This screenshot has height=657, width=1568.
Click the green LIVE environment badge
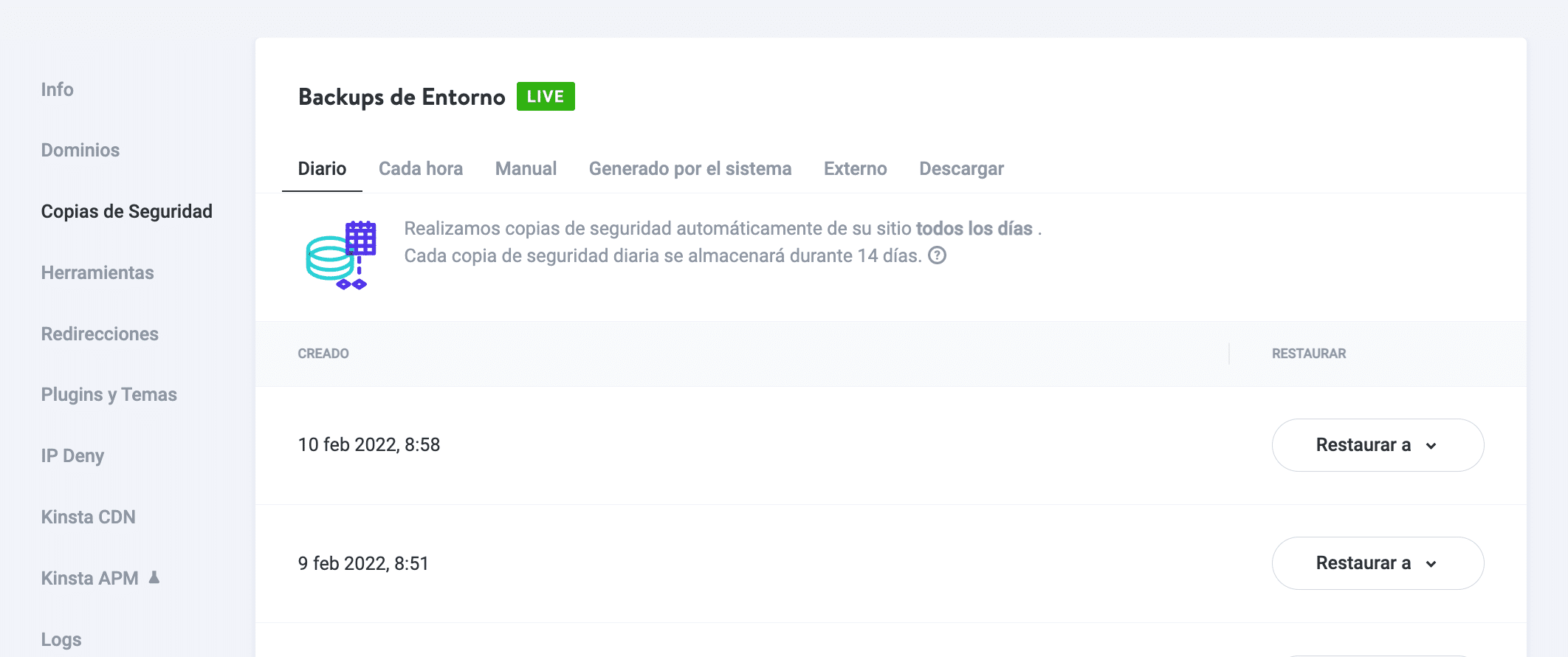[x=545, y=97]
